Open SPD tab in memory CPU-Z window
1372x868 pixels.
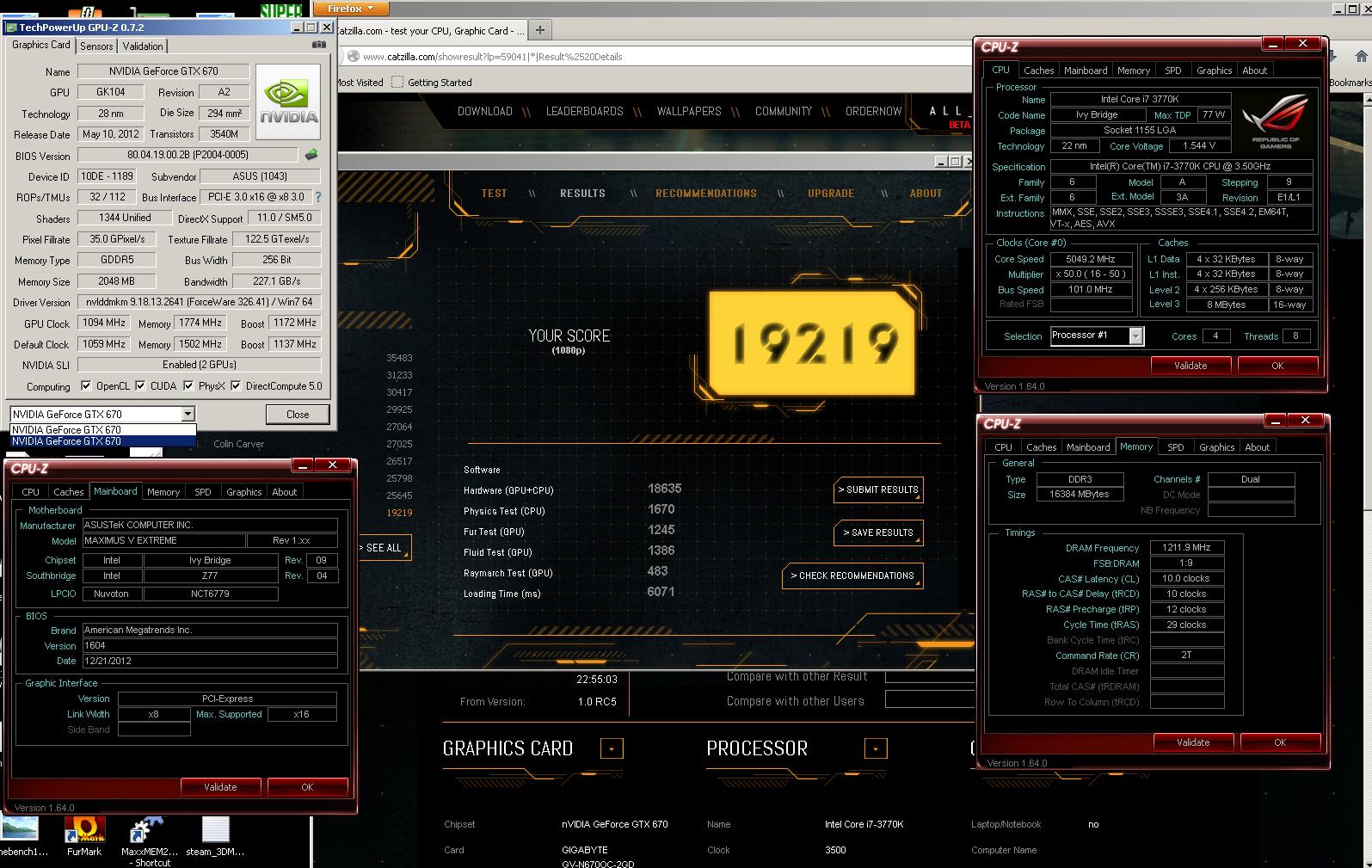[1175, 447]
